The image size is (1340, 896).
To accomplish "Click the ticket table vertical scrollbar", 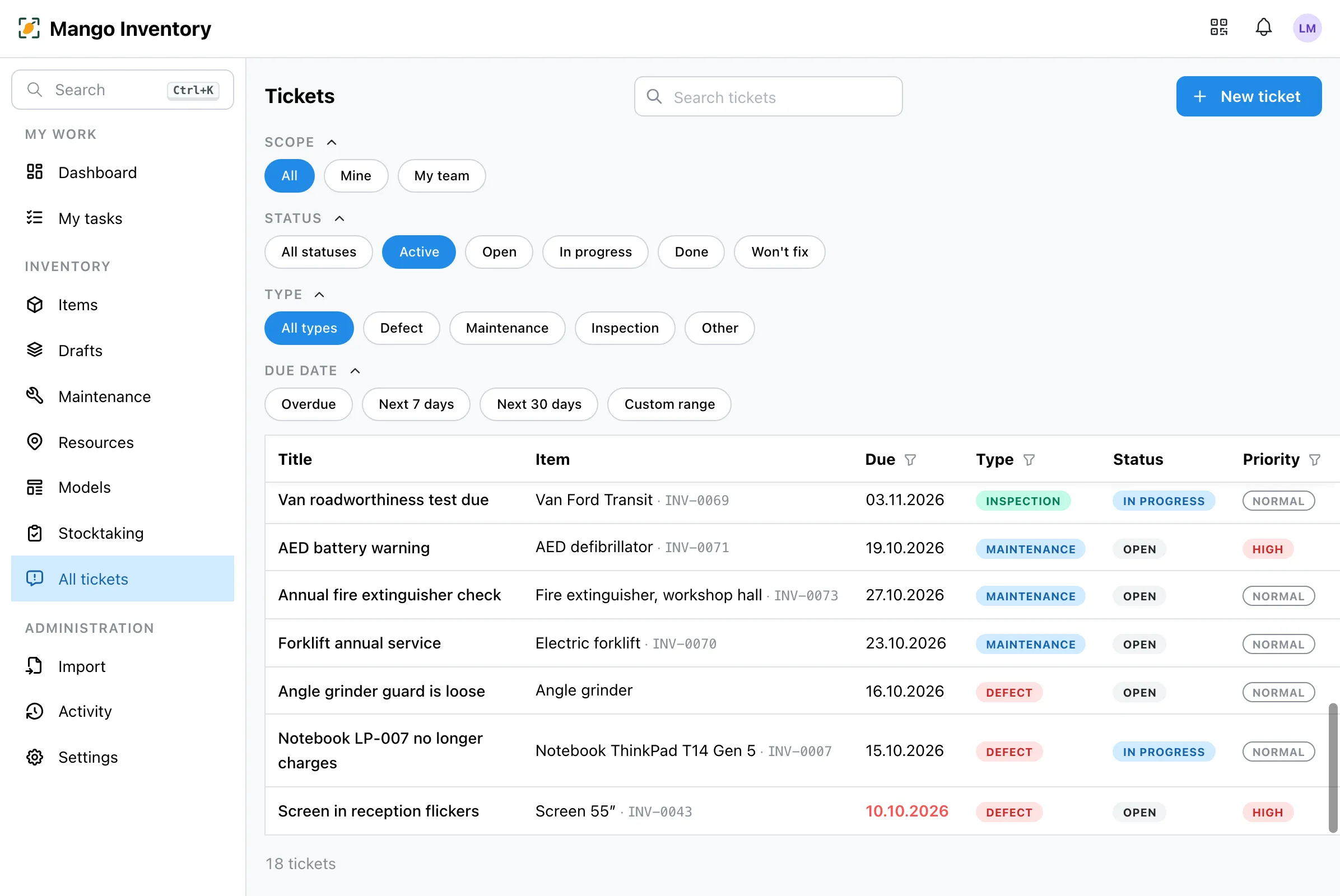I will pyautogui.click(x=1333, y=767).
